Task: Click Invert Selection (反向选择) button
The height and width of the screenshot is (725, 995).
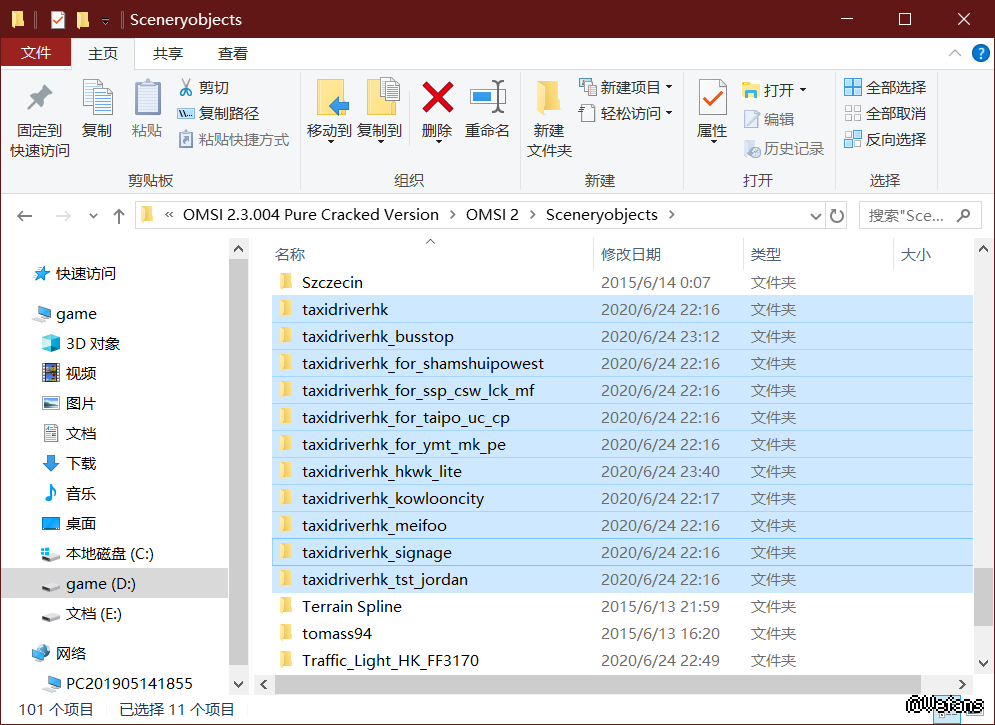Action: pyautogui.click(x=885, y=140)
